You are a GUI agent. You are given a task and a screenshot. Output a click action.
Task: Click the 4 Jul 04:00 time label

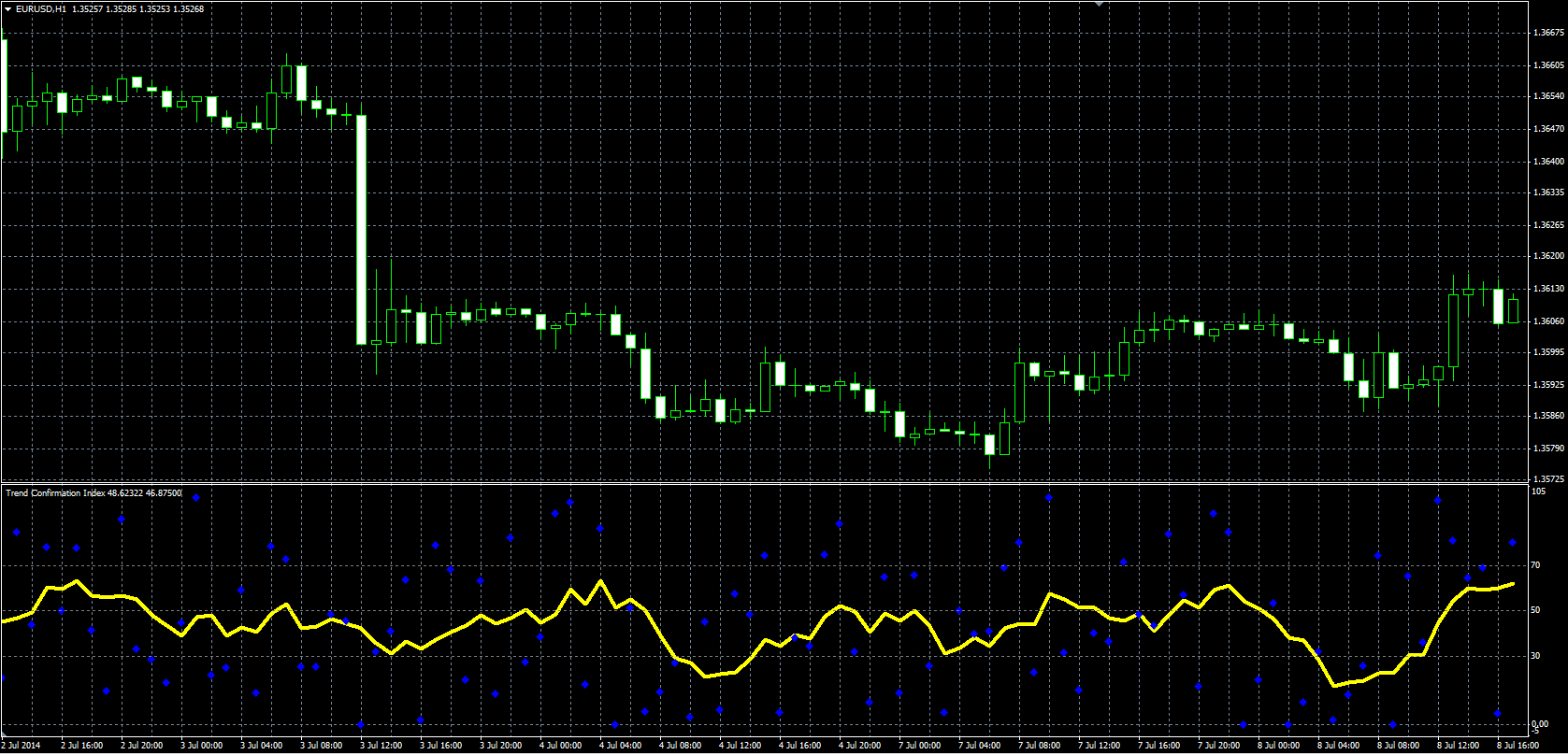click(621, 746)
